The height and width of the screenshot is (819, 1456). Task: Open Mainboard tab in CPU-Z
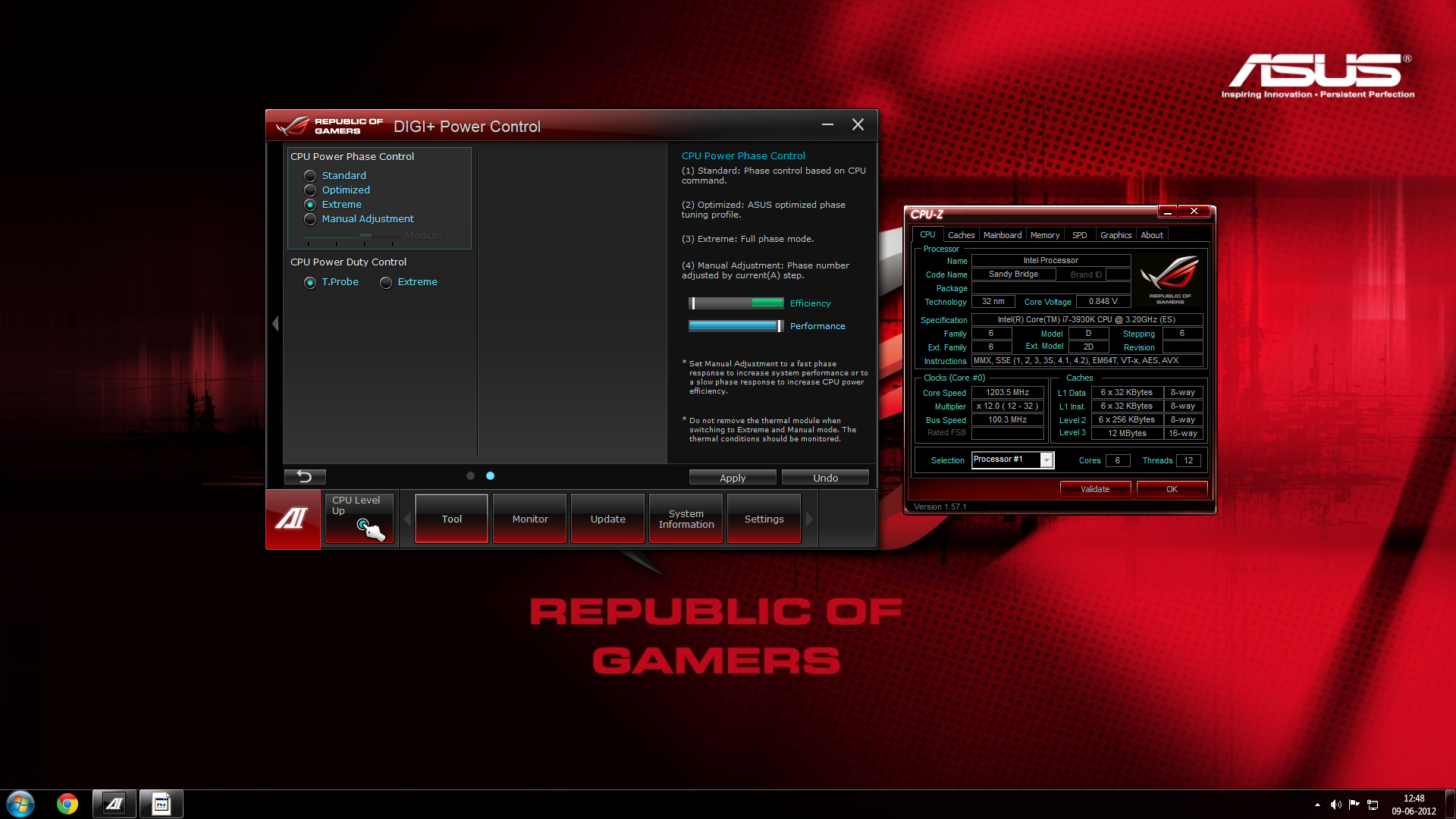click(x=1002, y=235)
